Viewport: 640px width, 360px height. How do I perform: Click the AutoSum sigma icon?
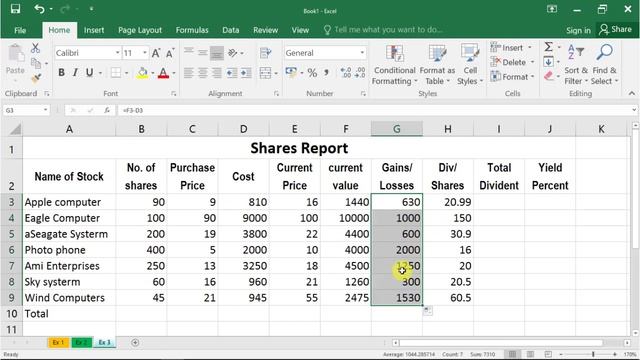coord(549,47)
